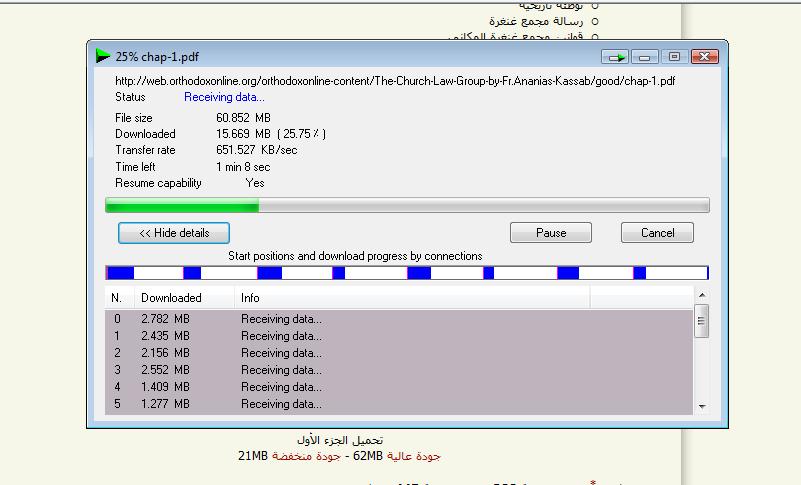Screen dimensions: 801x485
Task: Cancel the current download
Action: click(657, 233)
